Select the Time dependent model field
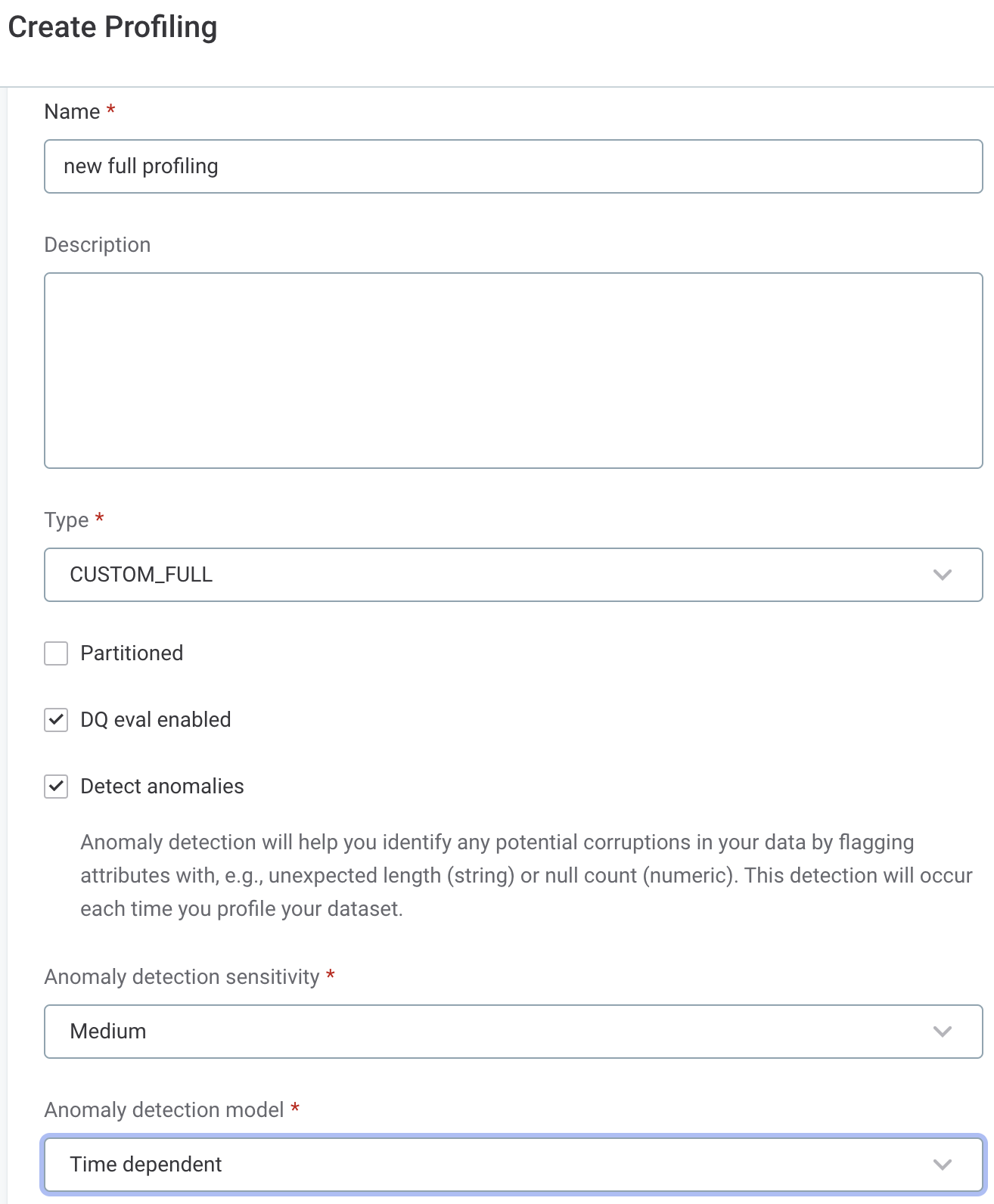Viewport: 994px width, 1204px height. 147,1165
